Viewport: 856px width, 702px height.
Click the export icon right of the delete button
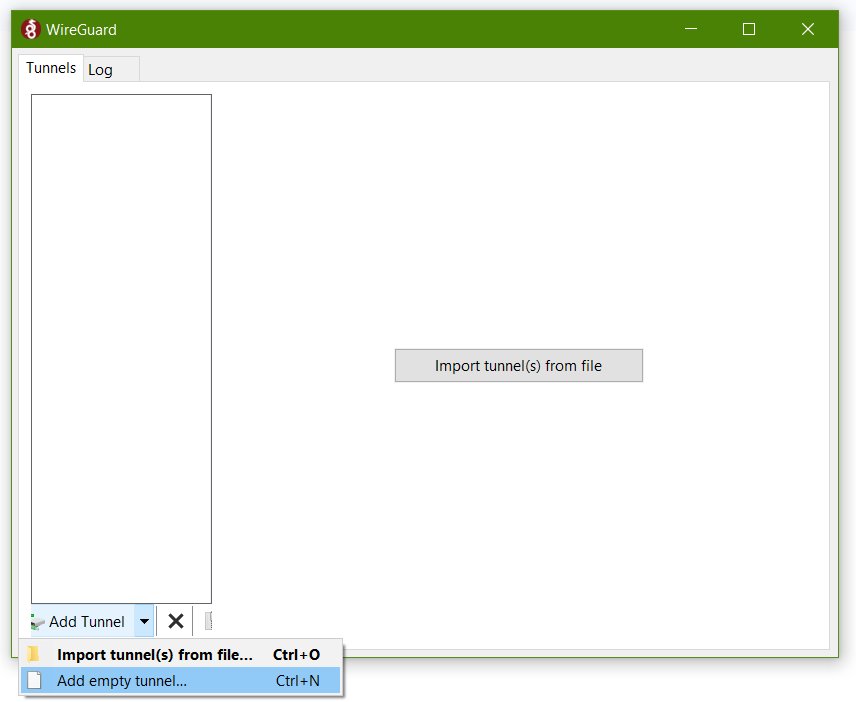208,621
